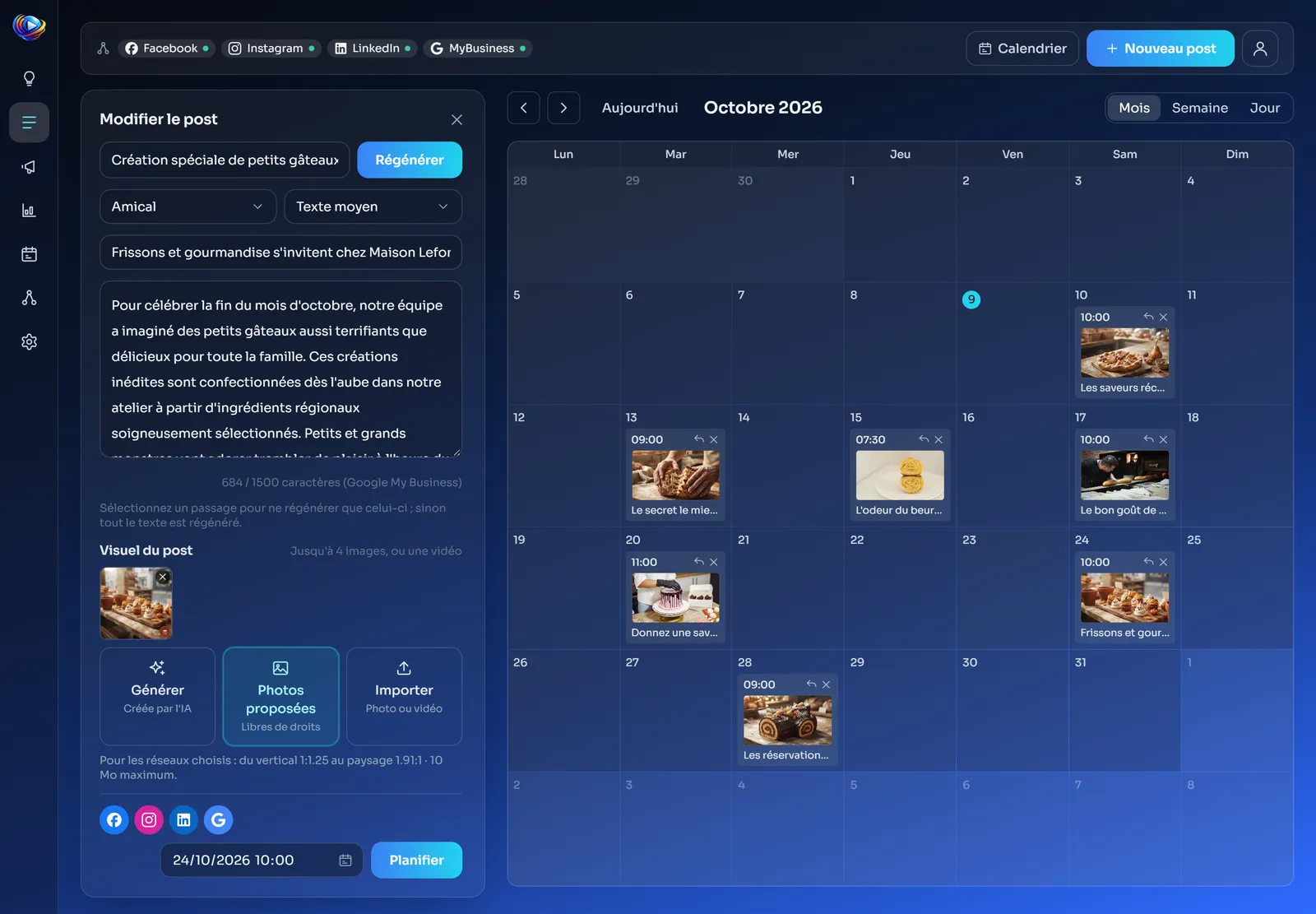Toggle the MyBusiness account chip in top bar
The width and height of the screenshot is (1316, 914).
pyautogui.click(x=478, y=49)
